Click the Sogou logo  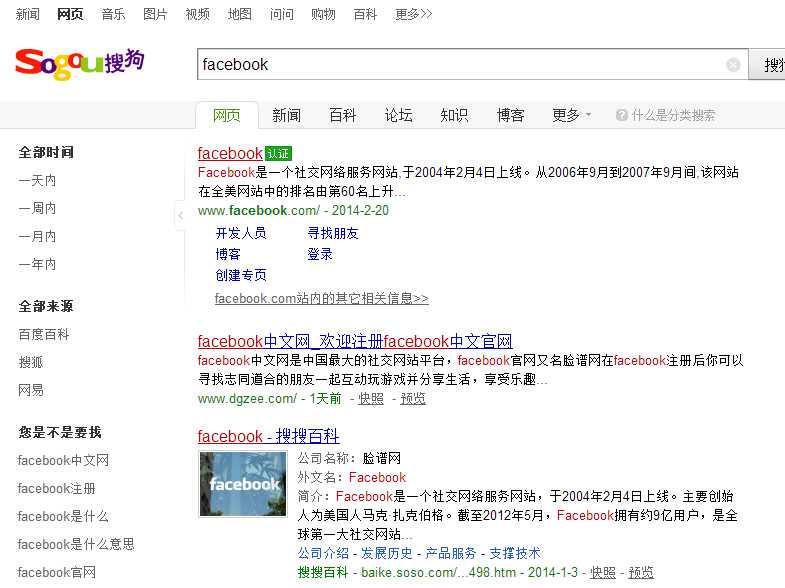click(80, 64)
